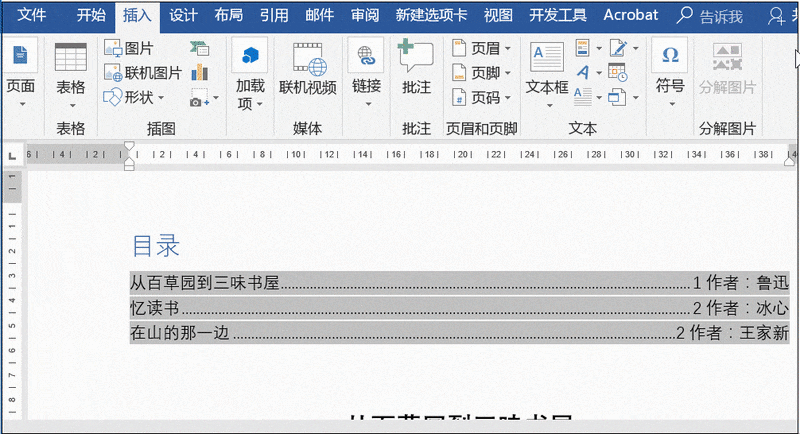
Task: Open Quick Parts document parts icon
Action: click(583, 48)
